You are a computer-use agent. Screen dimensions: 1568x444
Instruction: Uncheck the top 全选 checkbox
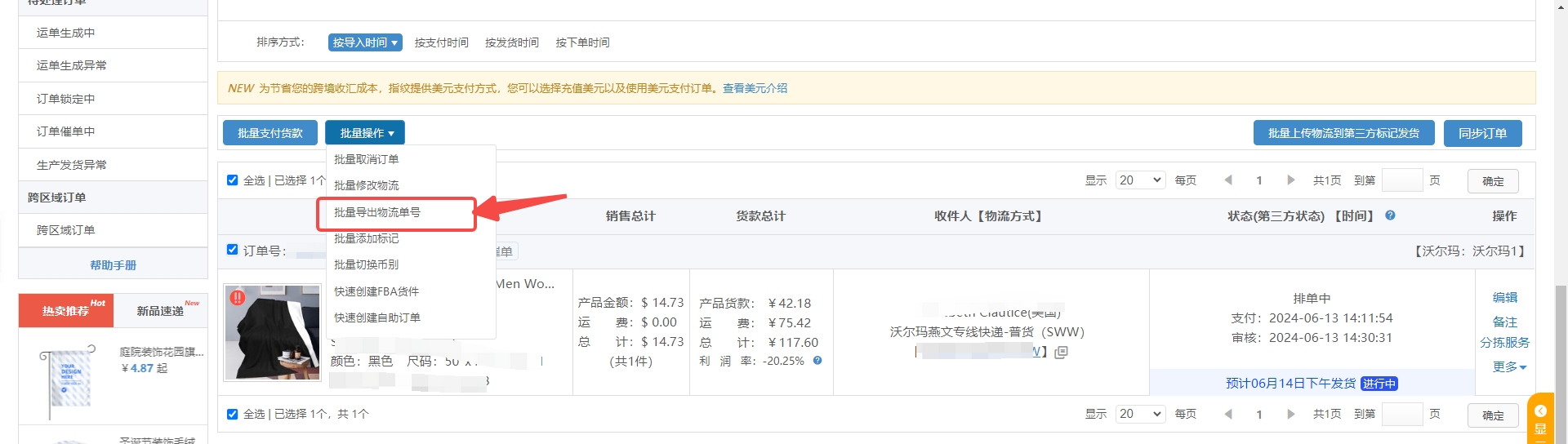point(233,180)
